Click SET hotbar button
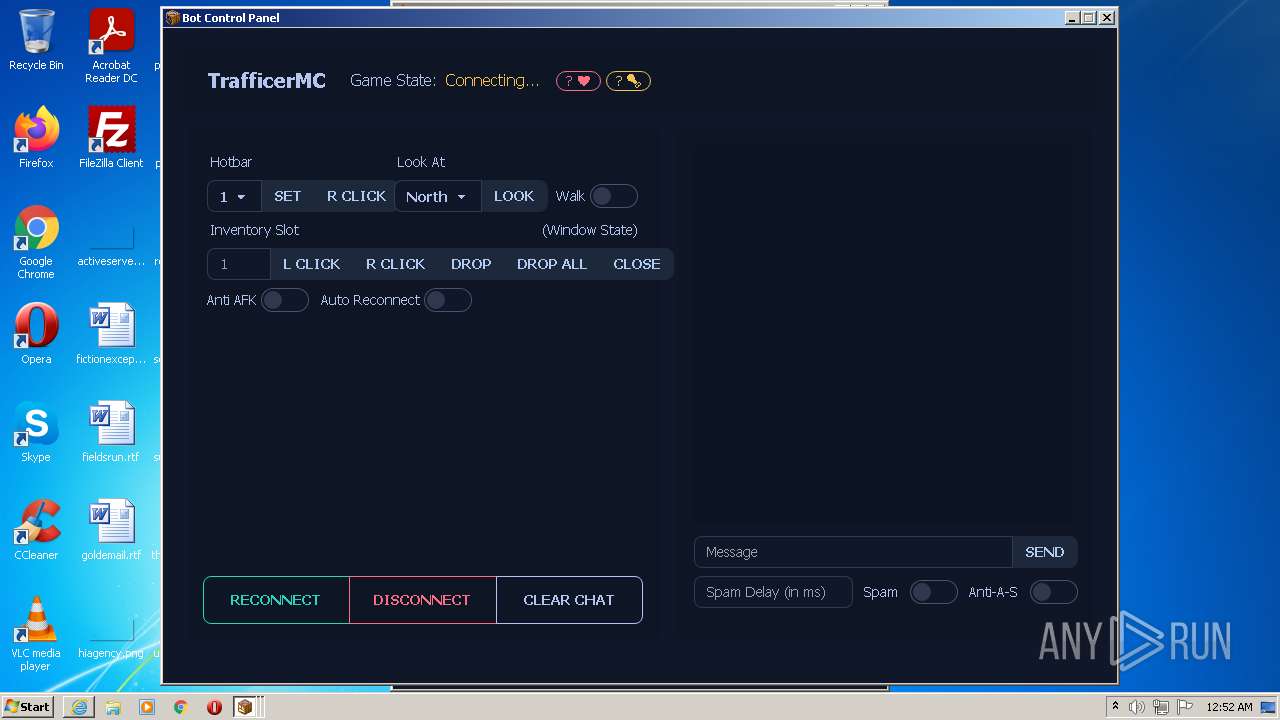1280x720 pixels. pos(288,197)
